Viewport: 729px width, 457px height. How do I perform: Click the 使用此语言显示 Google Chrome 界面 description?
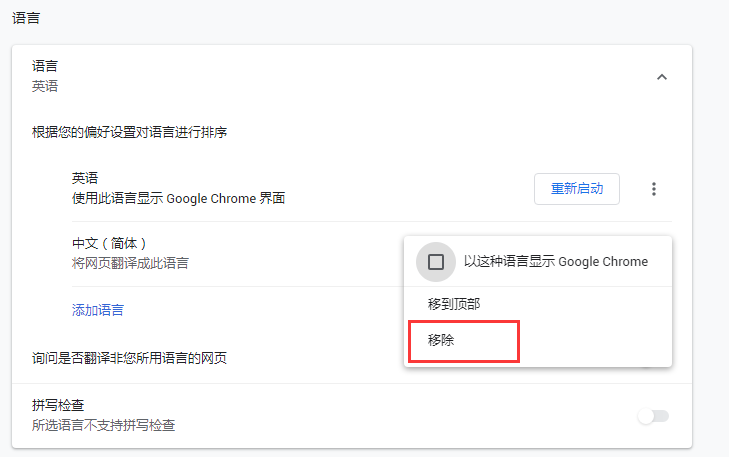coord(178,198)
